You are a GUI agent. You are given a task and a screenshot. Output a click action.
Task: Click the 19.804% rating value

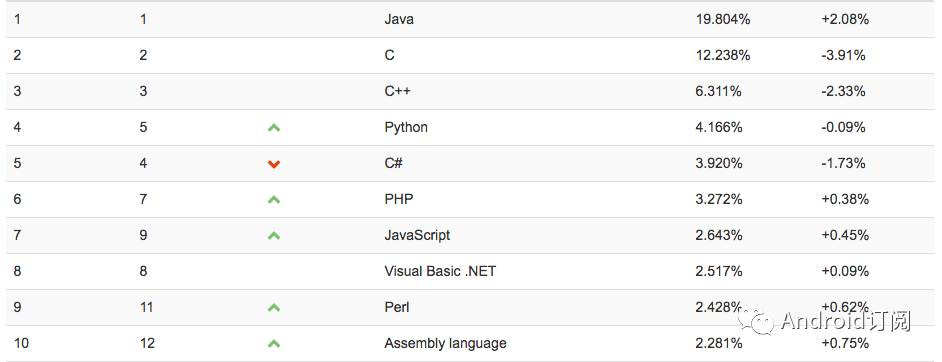[x=723, y=19]
